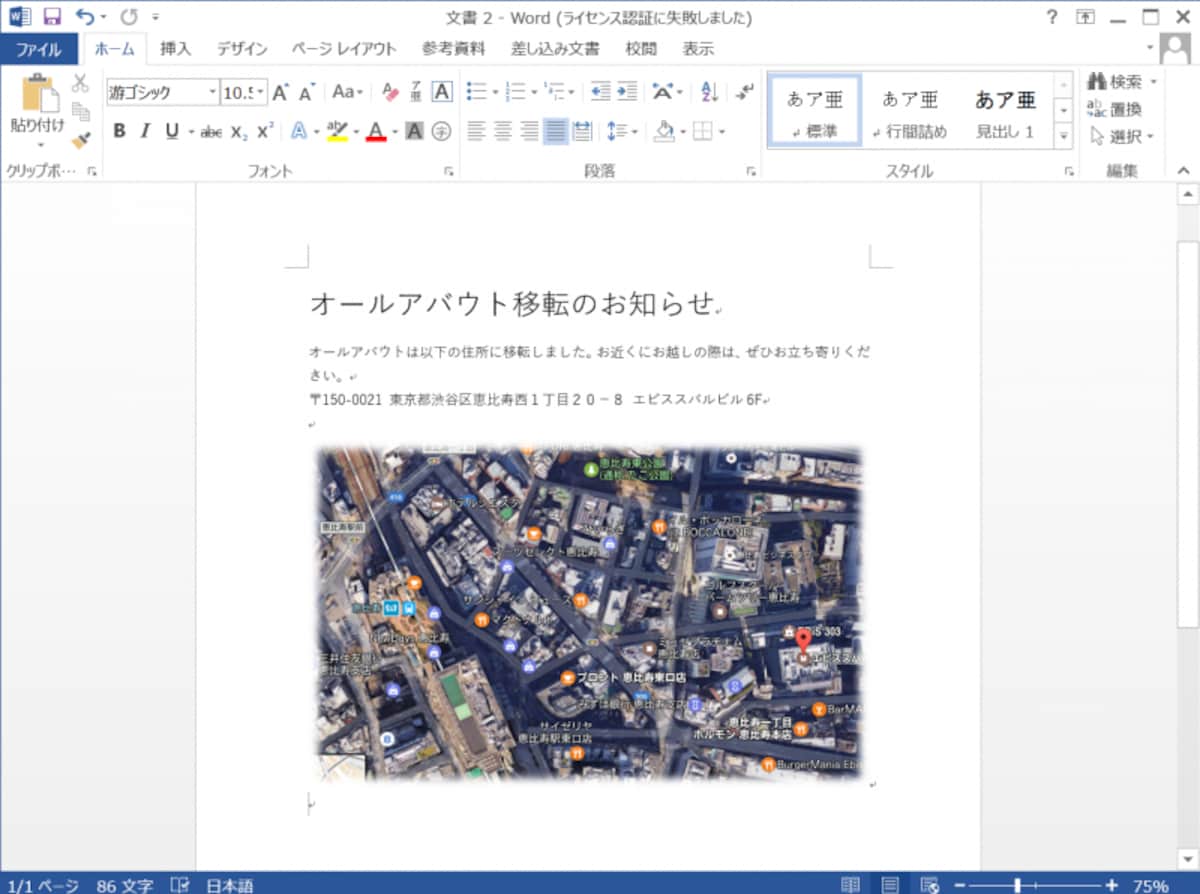Apply the 標準 style
This screenshot has width=1200, height=894.
[814, 111]
